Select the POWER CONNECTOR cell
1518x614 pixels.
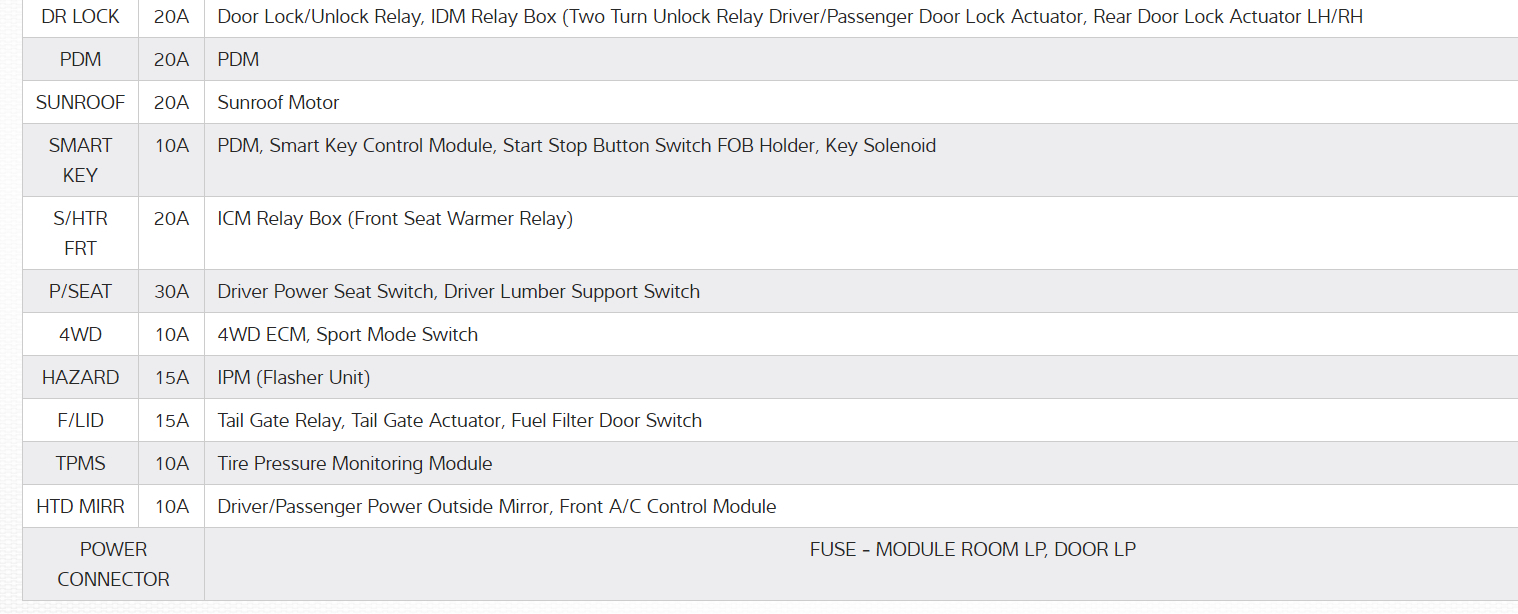(113, 564)
